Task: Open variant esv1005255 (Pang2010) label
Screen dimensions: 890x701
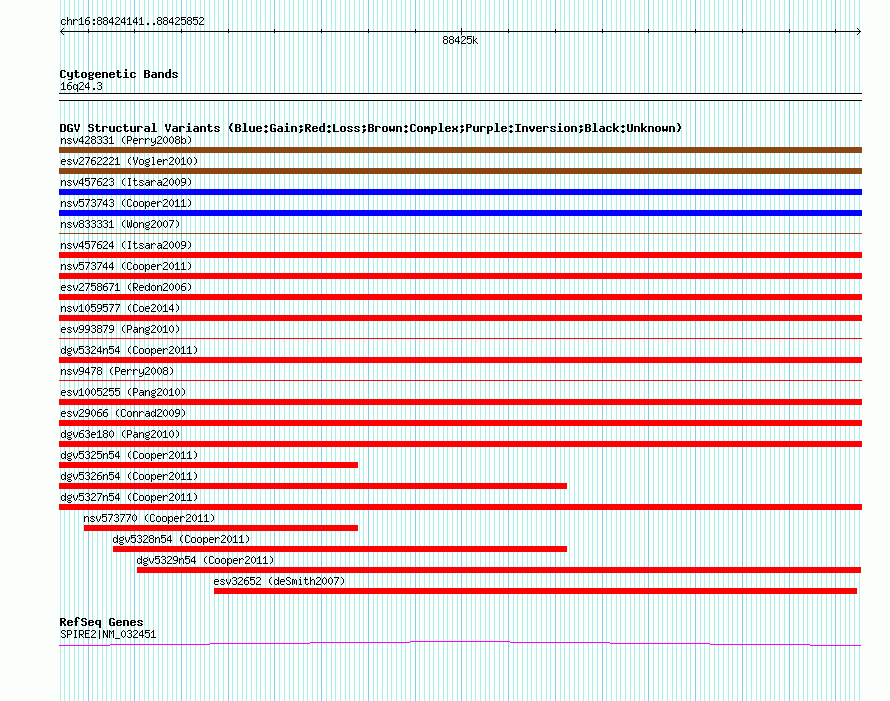Action: click(x=123, y=392)
